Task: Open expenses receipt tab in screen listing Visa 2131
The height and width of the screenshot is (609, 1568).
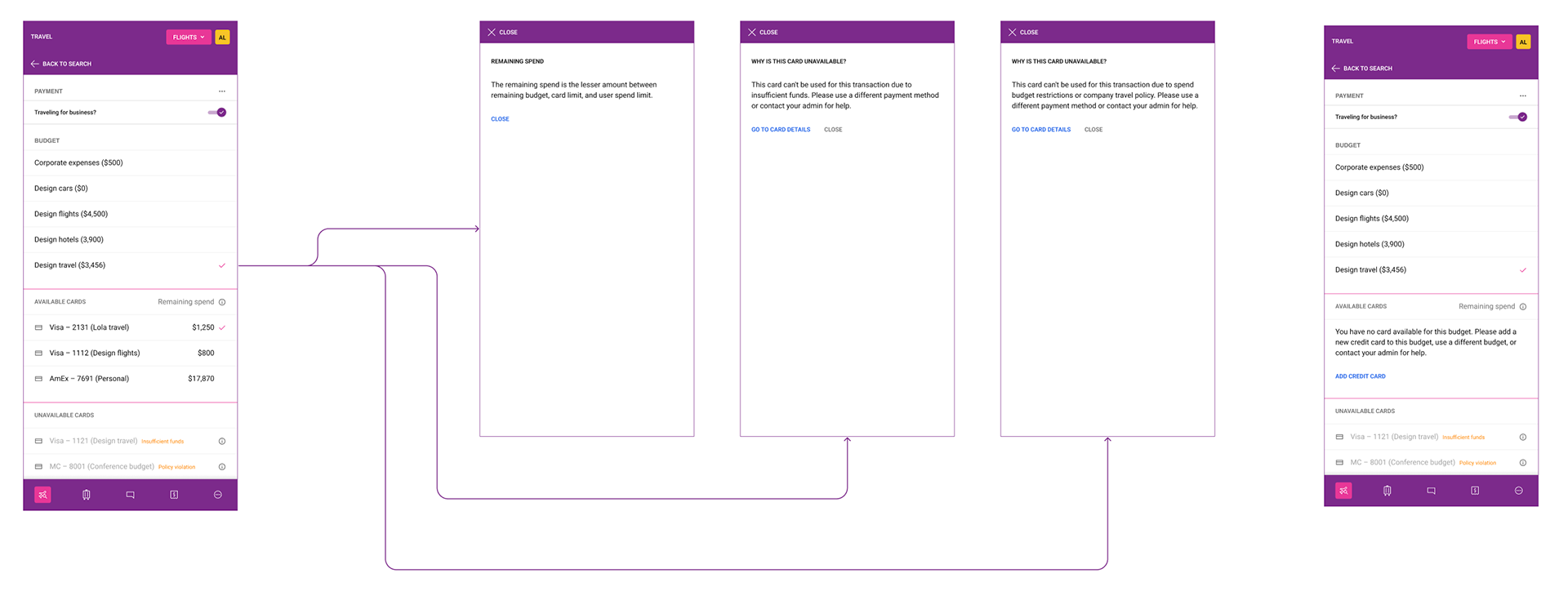Action: 174,495
